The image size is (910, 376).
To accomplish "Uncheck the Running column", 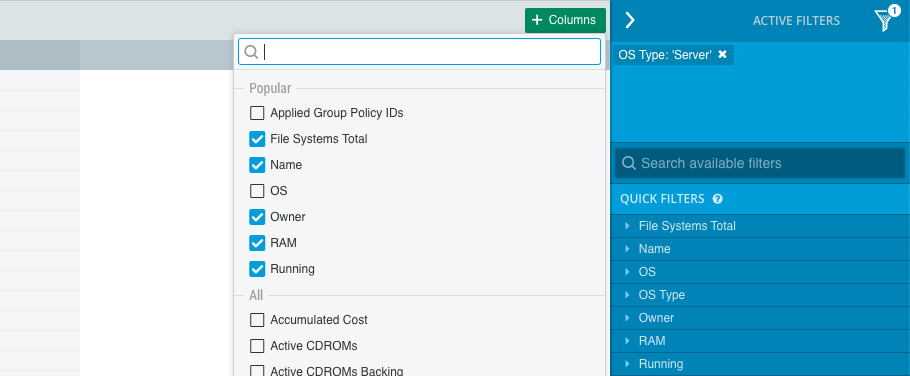I will point(257,269).
